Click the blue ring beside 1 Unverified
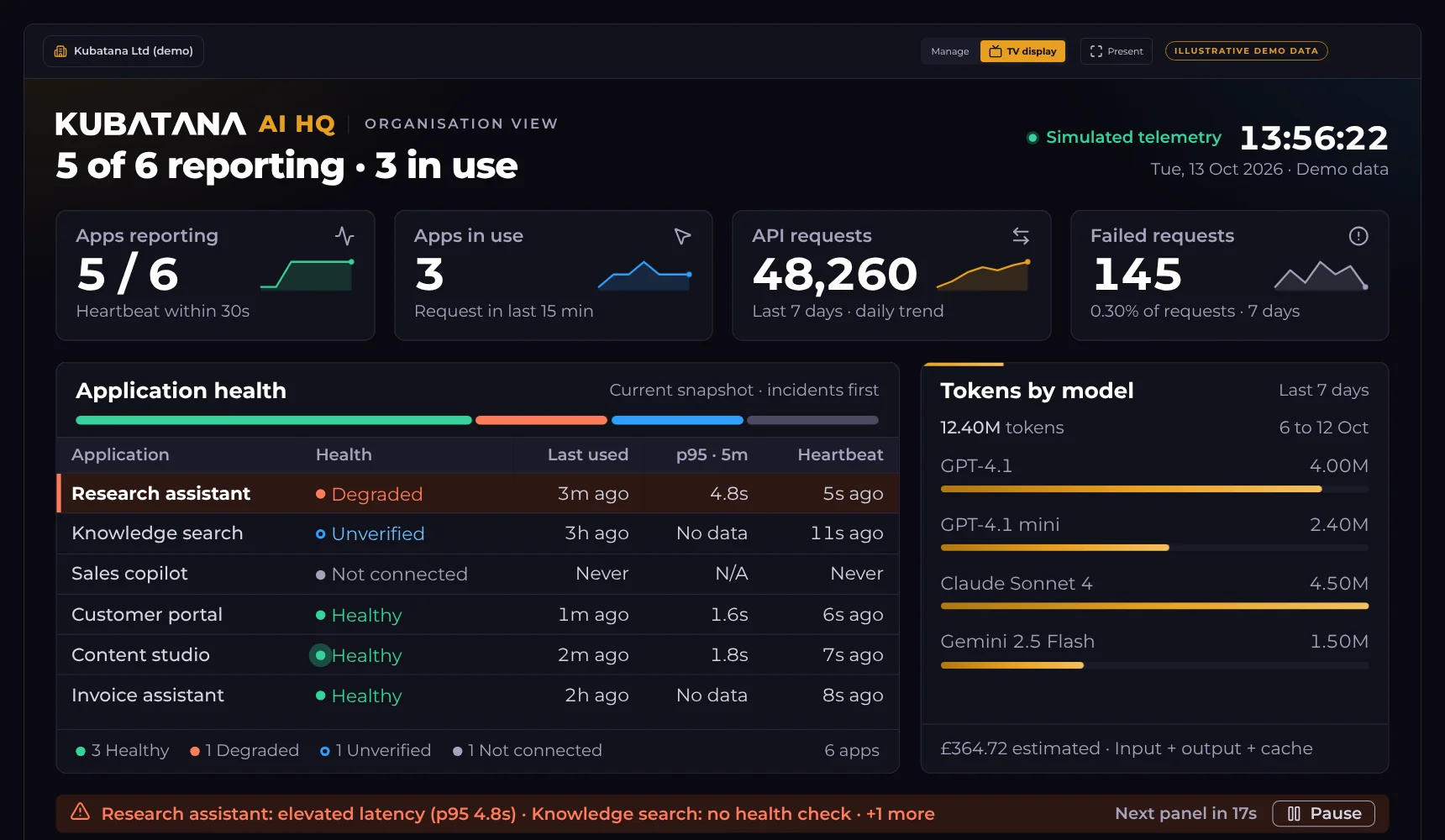Viewport: 1445px width, 840px height. click(325, 751)
